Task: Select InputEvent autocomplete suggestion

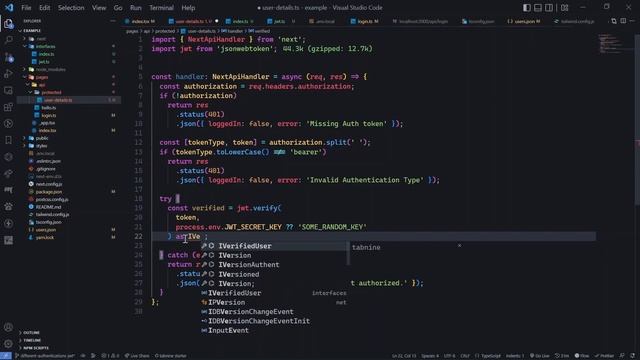Action: (x=273, y=331)
